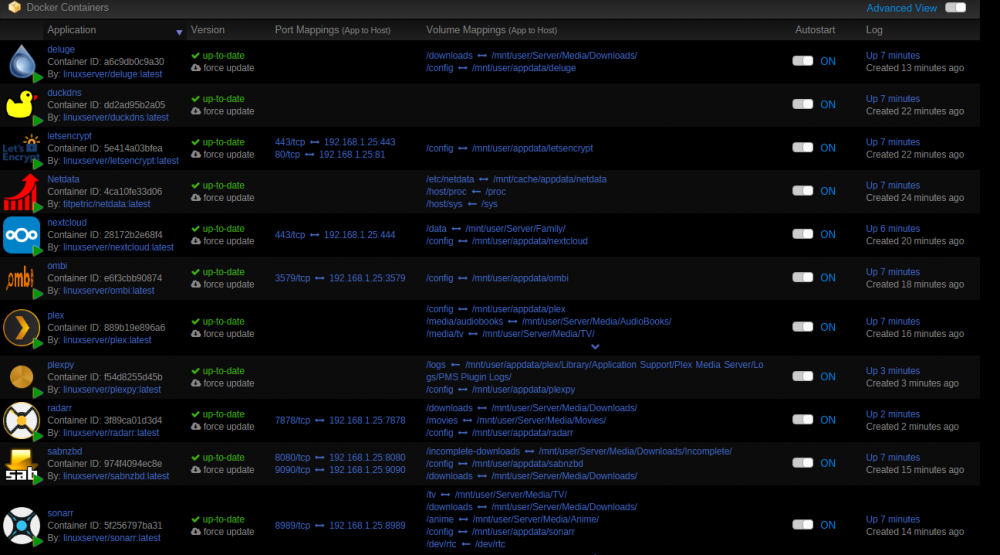Toggle autostart for radarr
This screenshot has width=1000, height=555.
(x=802, y=420)
